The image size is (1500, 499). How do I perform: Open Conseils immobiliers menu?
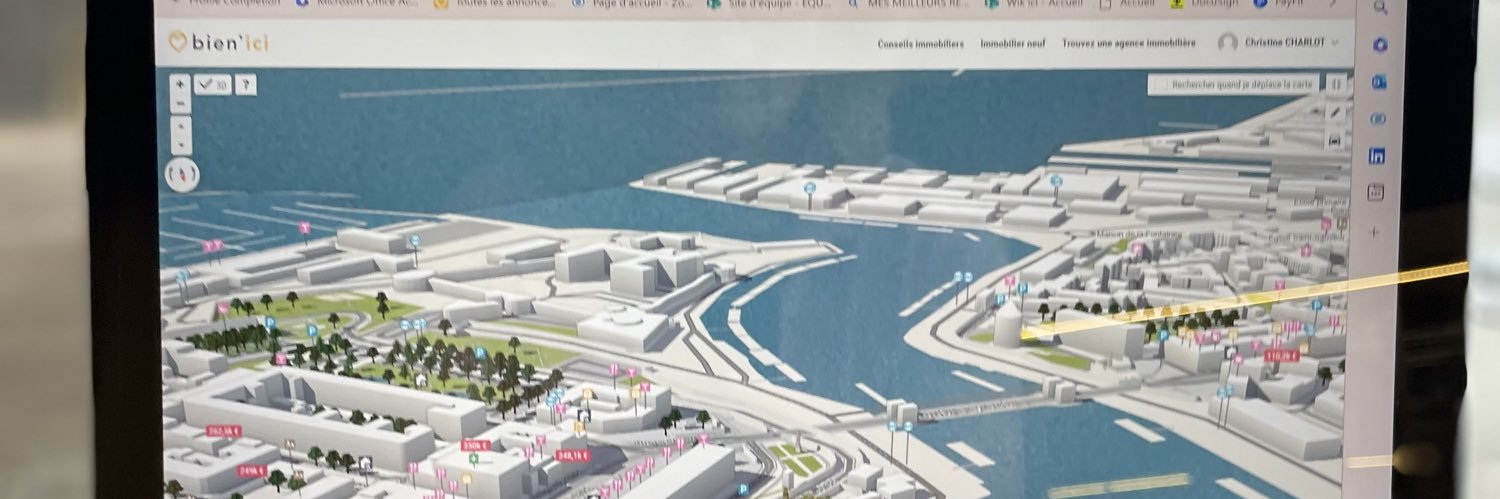(920, 43)
